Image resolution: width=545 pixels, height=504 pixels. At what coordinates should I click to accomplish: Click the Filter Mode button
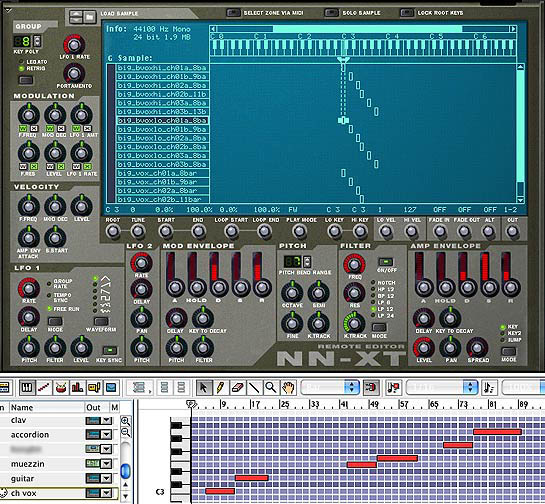pyautogui.click(x=379, y=327)
